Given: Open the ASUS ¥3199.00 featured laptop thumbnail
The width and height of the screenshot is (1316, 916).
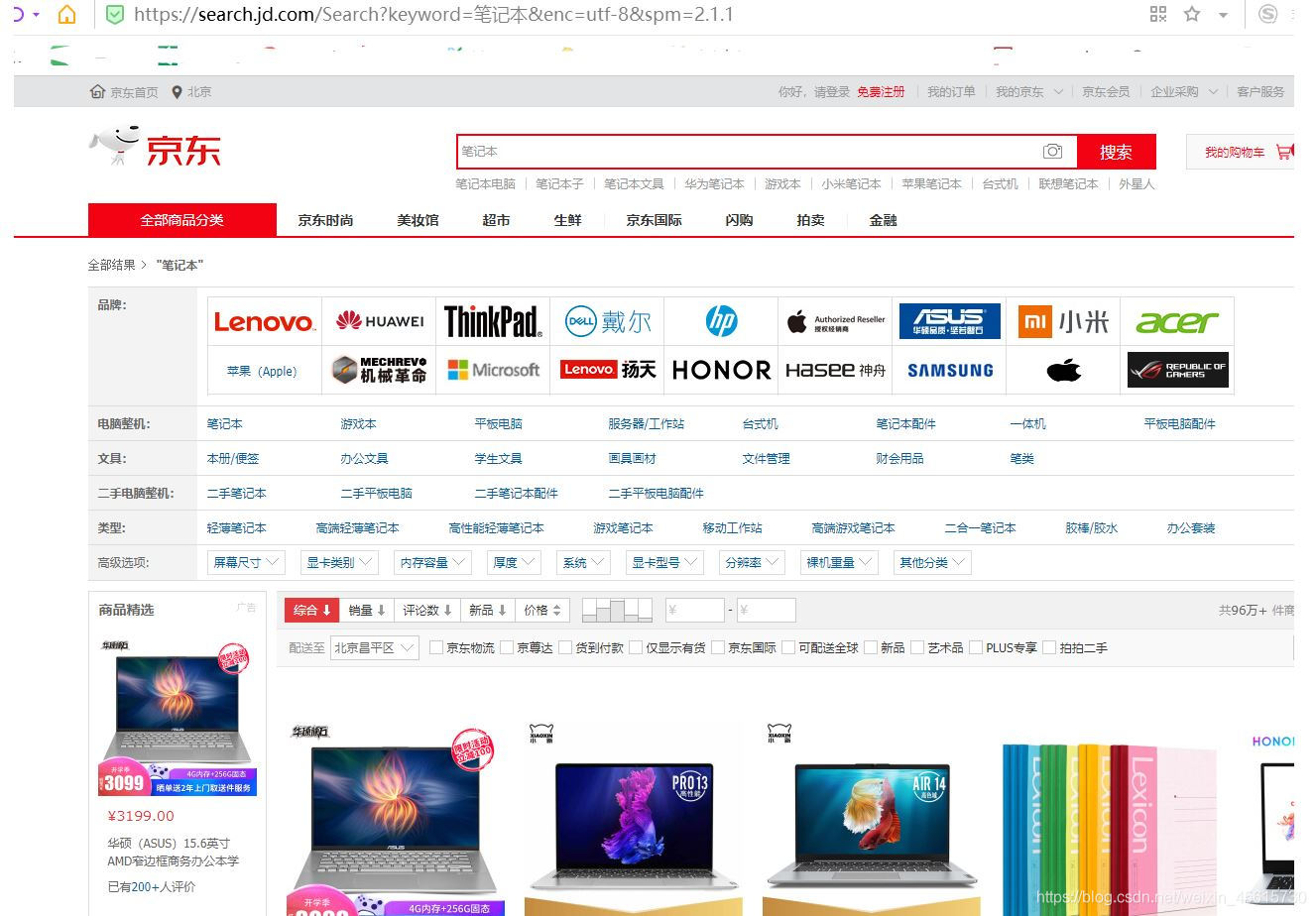Looking at the screenshot, I should pyautogui.click(x=178, y=718).
